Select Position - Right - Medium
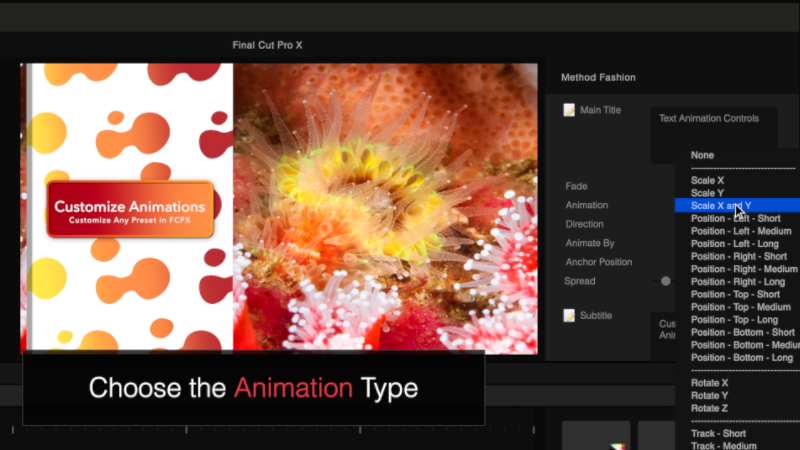The image size is (800, 450). 744,269
